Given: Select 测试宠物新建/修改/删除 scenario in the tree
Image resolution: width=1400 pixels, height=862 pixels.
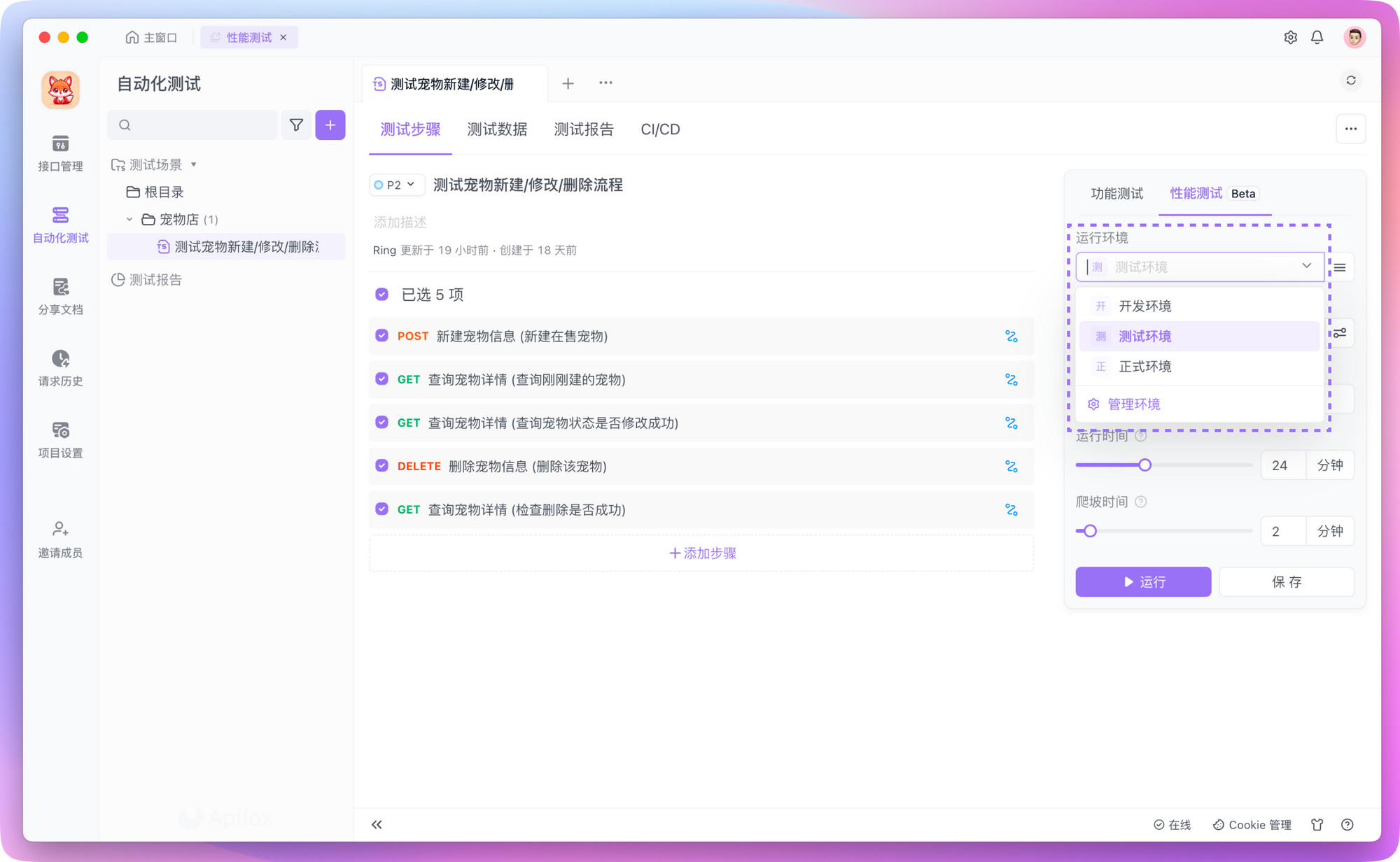Looking at the screenshot, I should (x=226, y=247).
